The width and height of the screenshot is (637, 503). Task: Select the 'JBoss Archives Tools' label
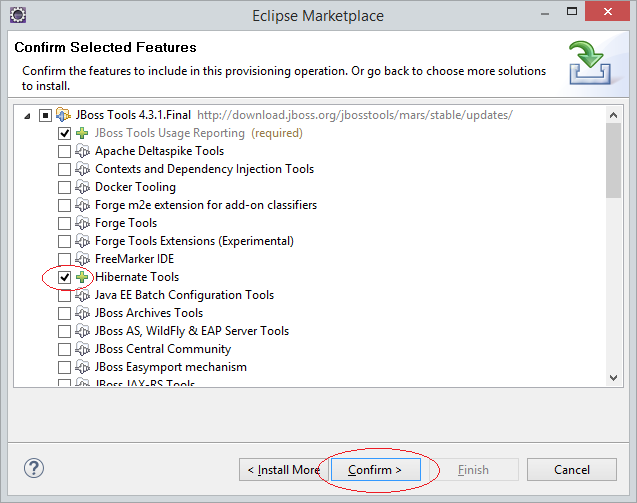[x=149, y=313]
